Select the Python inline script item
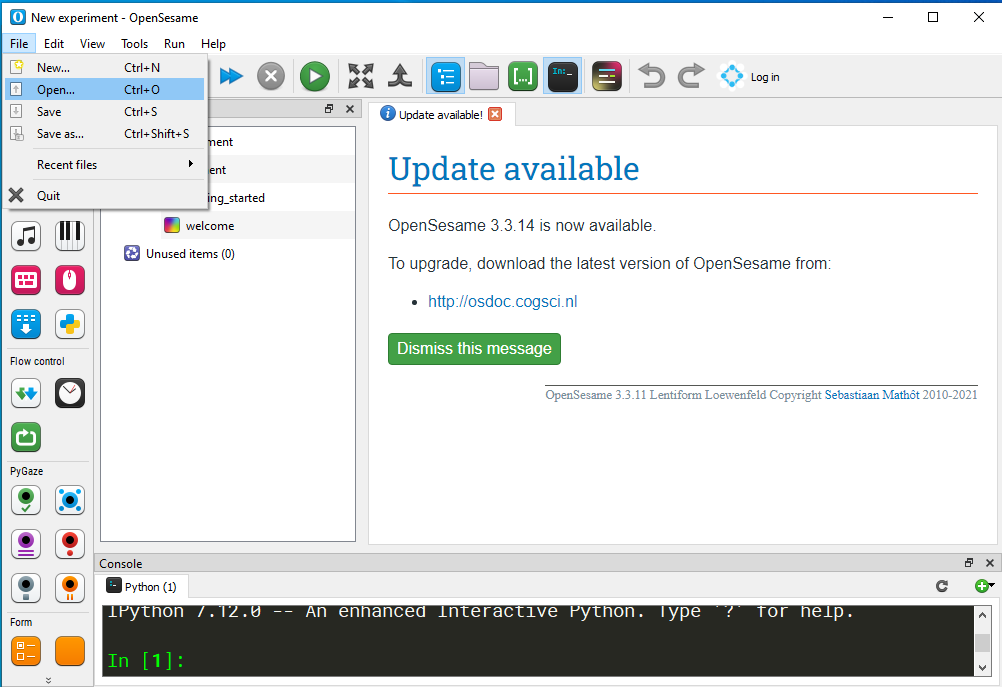Viewport: 1002px width, 687px height. point(70,324)
